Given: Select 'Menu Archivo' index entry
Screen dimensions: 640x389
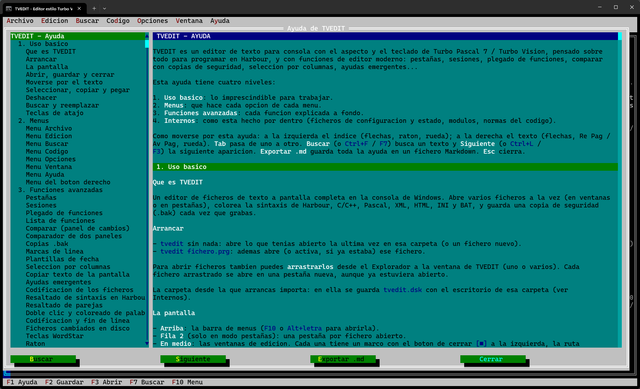Looking at the screenshot, I should pyautogui.click(x=49, y=128).
